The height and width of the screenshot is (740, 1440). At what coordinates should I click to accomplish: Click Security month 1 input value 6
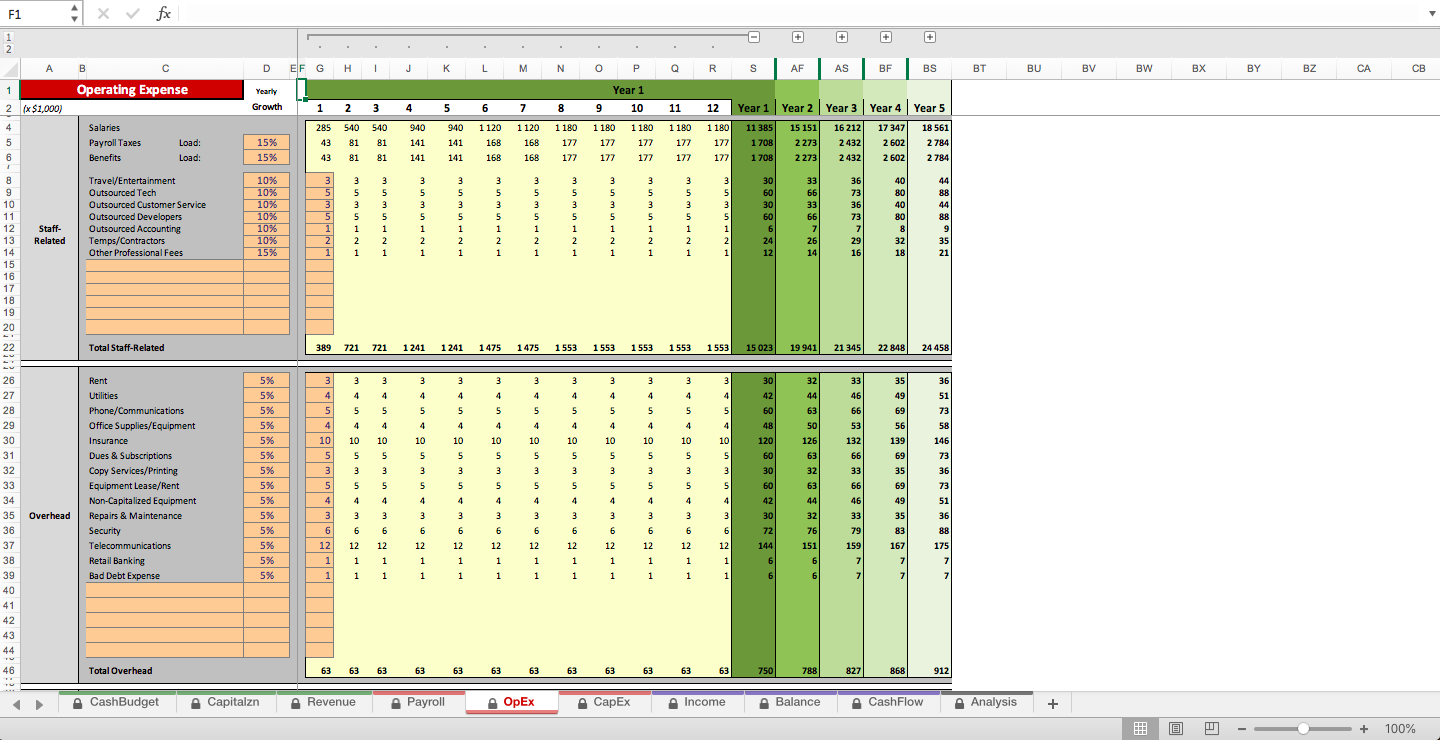point(319,531)
